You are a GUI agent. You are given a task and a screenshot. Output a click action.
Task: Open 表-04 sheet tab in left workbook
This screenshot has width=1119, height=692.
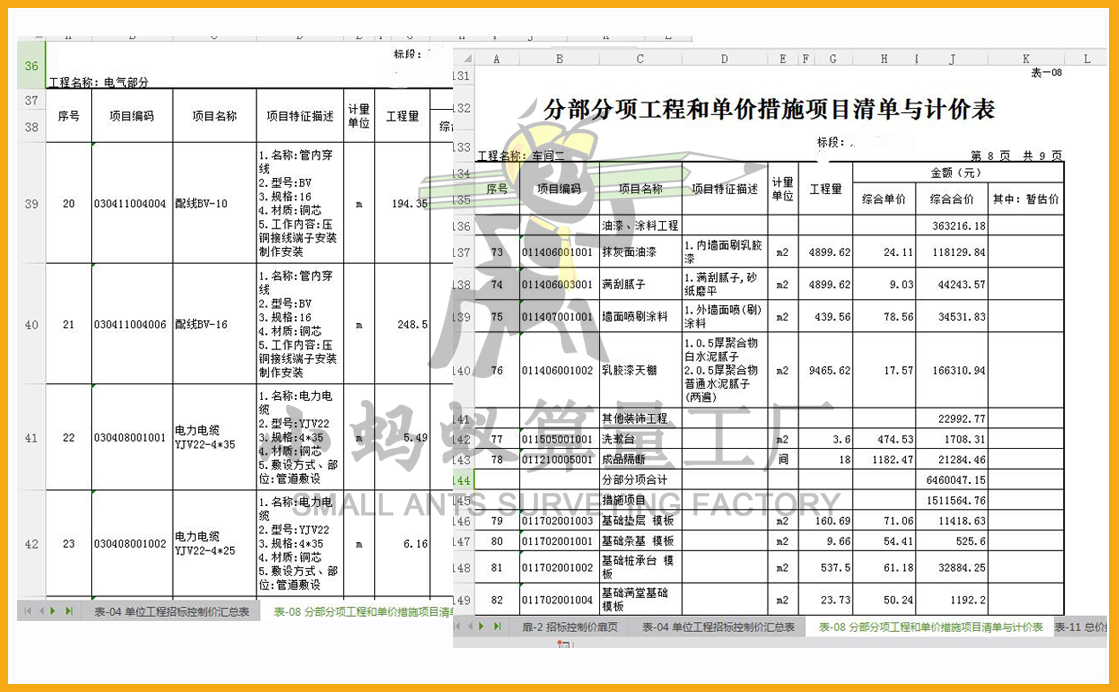tap(171, 611)
